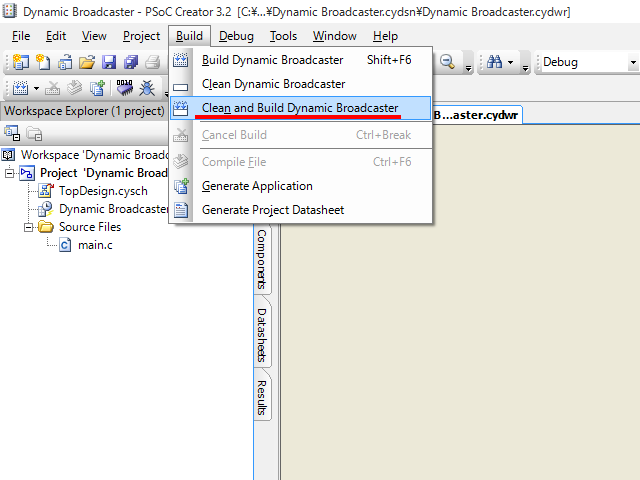
Task: Click Generate Application icon in Build menu
Action: 181,186
